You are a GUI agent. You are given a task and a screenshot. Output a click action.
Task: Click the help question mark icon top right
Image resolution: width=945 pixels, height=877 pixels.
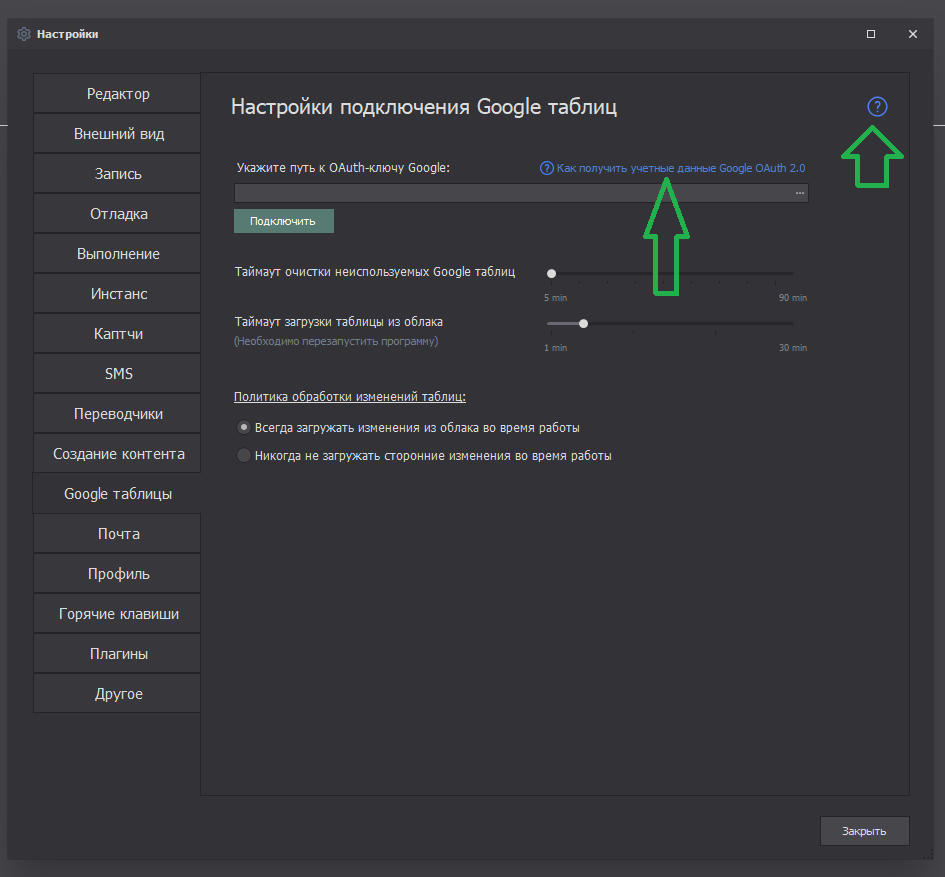click(877, 107)
